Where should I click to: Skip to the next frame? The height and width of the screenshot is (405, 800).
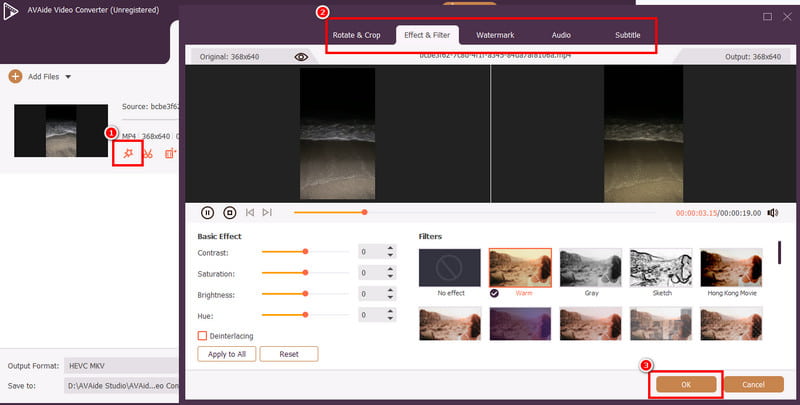click(267, 212)
